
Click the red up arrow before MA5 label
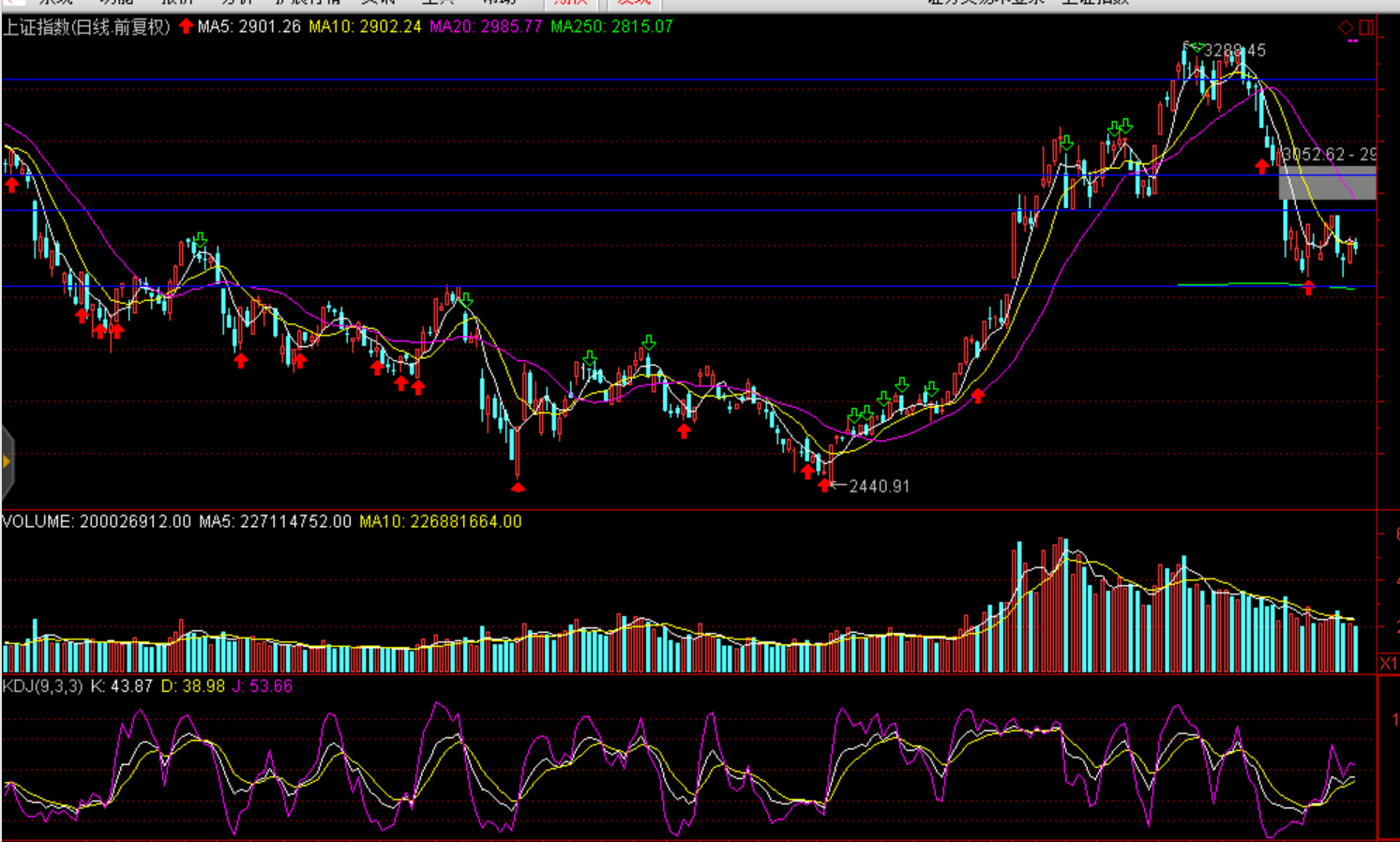[x=186, y=26]
